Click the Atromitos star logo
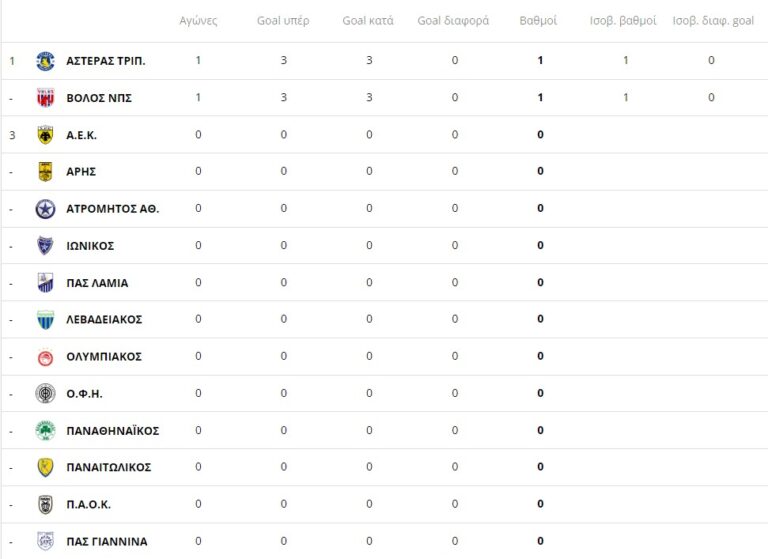The height and width of the screenshot is (559, 768). point(45,209)
